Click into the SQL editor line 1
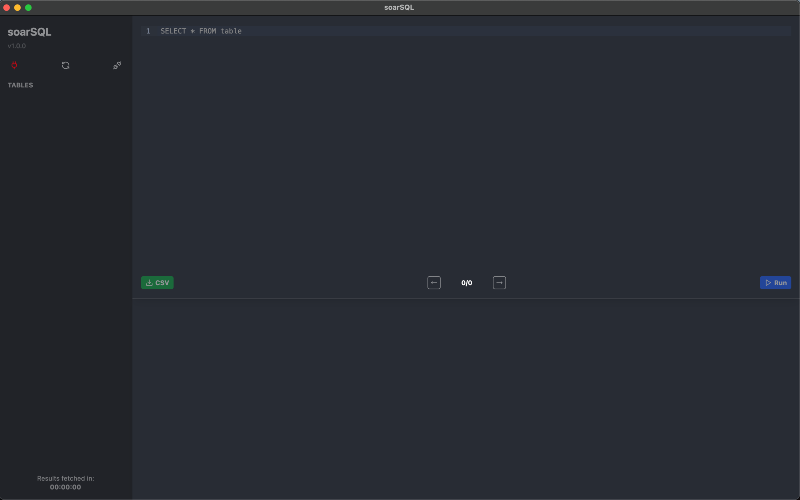Screen dimensions: 800x500 pos(466,31)
